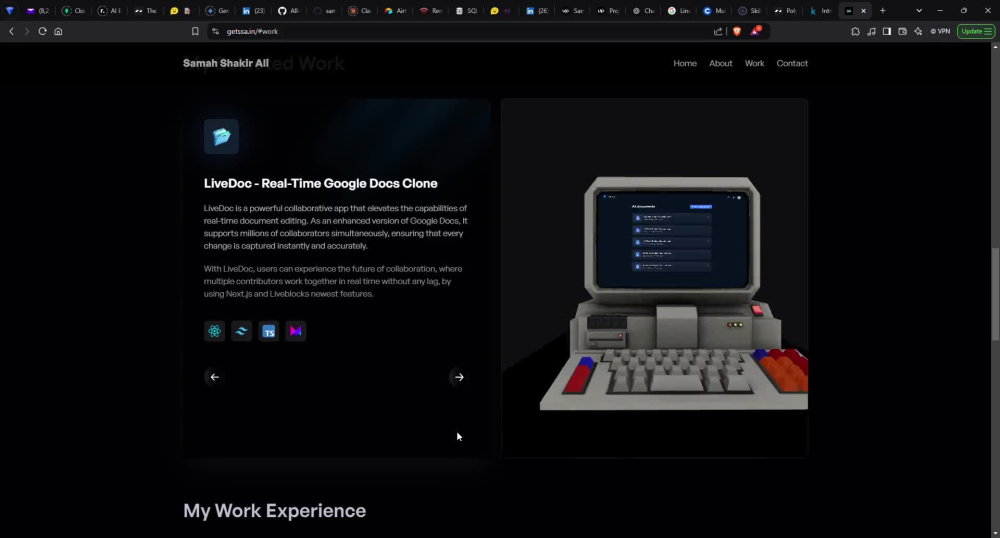This screenshot has height=538, width=1000.
Task: Toggle the browser sidebar panel
Action: click(886, 31)
